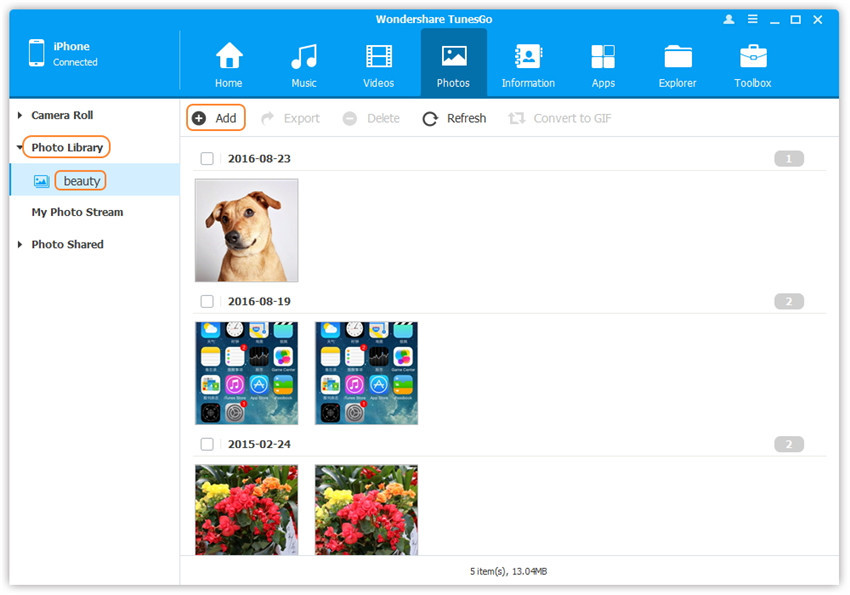850x595 pixels.
Task: Switch to the Music tab label
Action: [304, 83]
